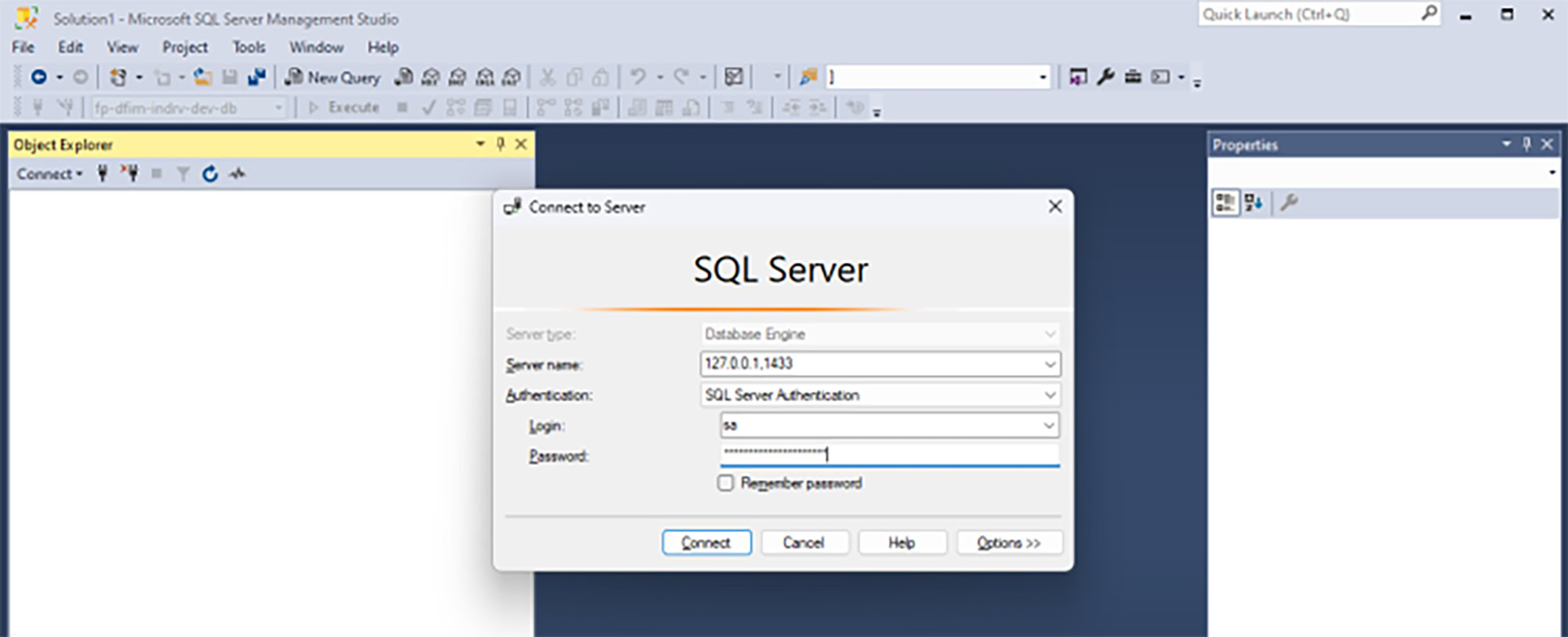Open the Edit menu
This screenshot has height=637, width=1568.
click(71, 47)
